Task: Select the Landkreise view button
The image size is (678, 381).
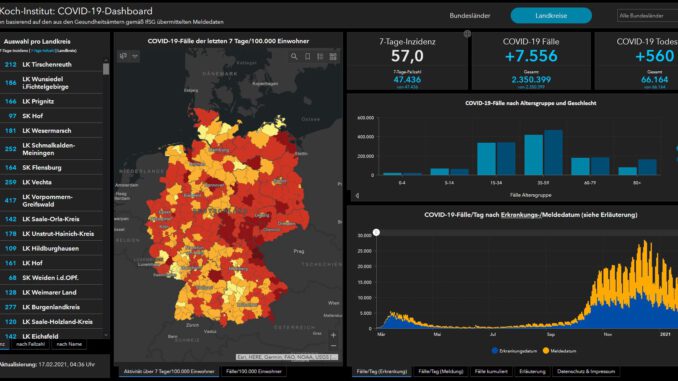Action: [551, 16]
